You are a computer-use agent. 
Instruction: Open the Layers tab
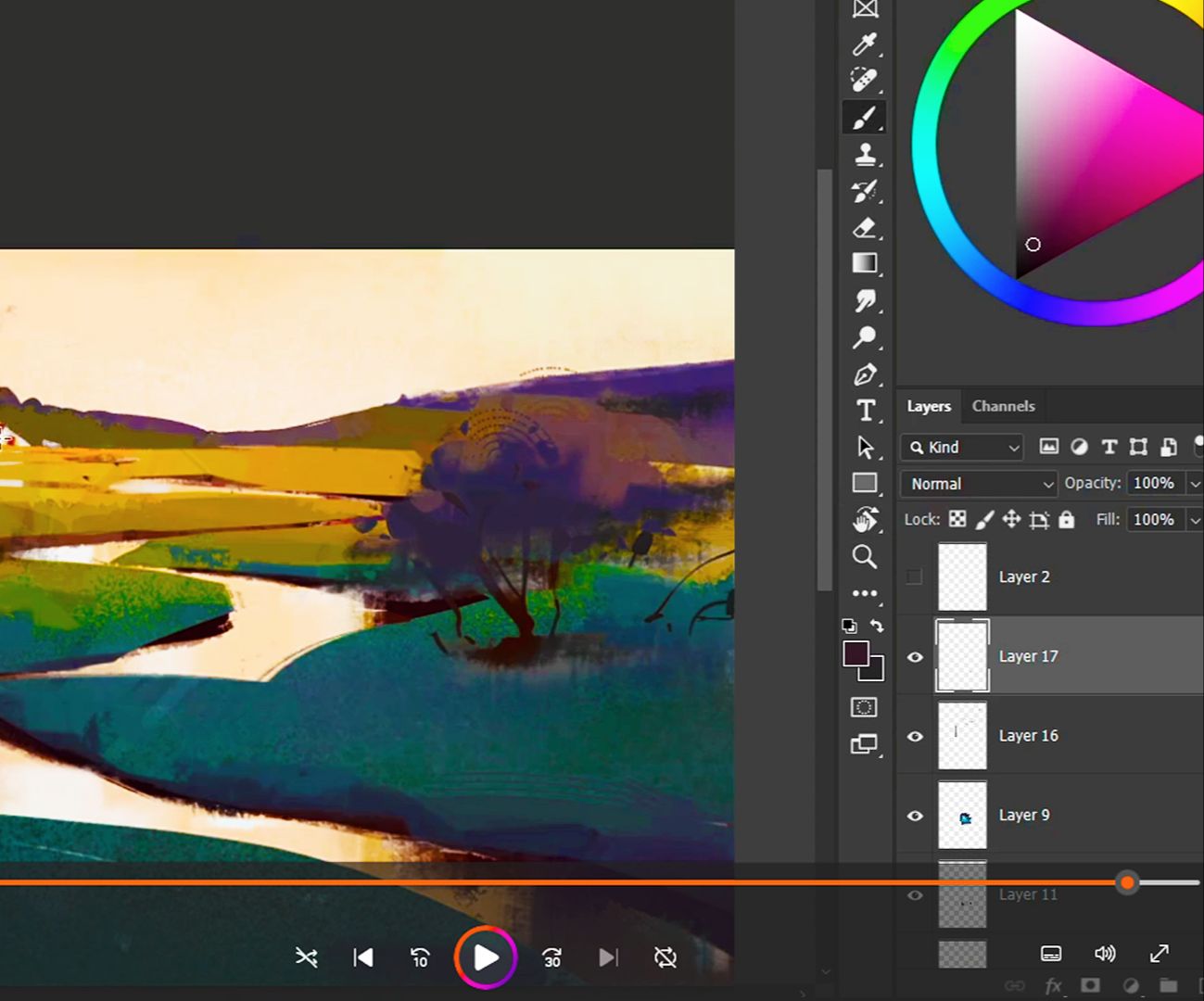pyautogui.click(x=928, y=406)
